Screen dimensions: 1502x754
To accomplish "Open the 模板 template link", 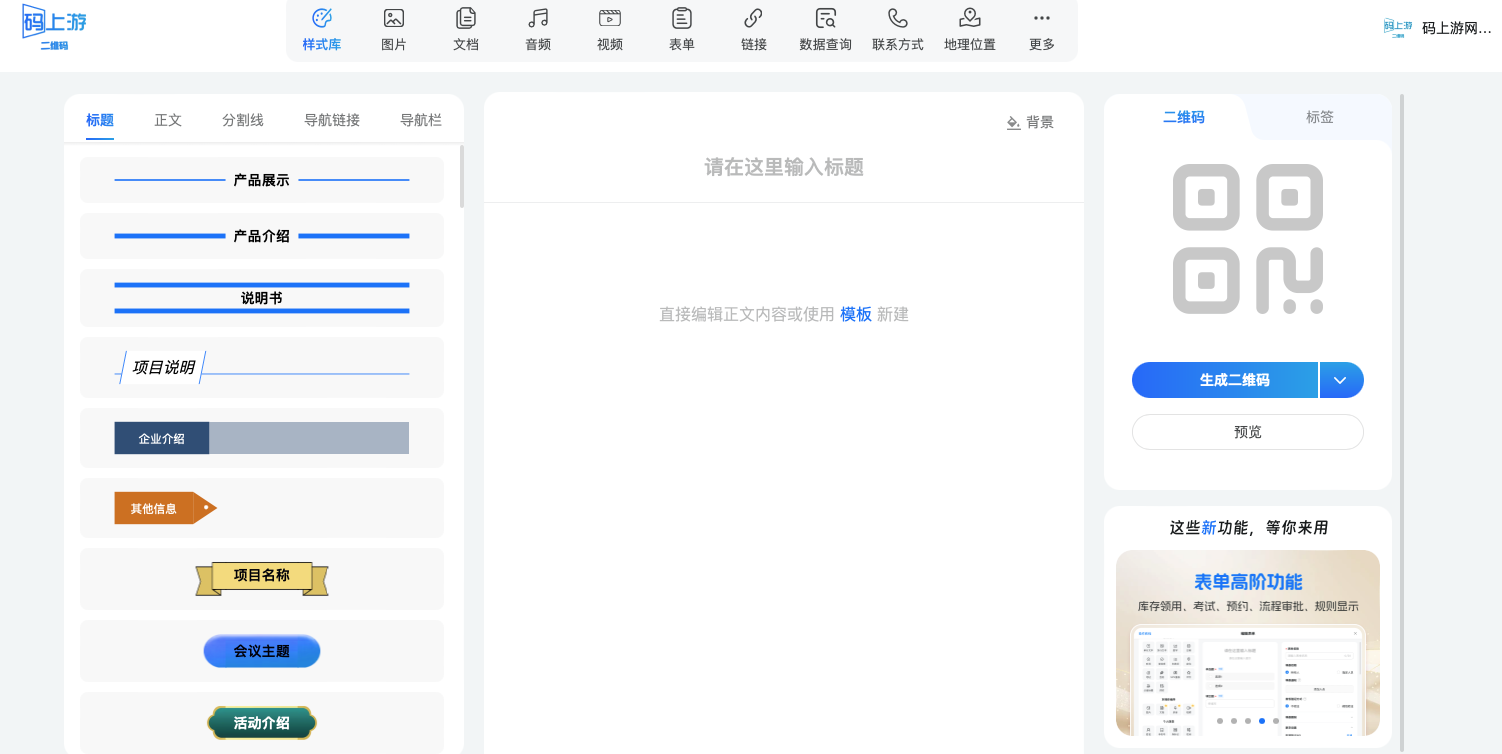I will point(856,314).
